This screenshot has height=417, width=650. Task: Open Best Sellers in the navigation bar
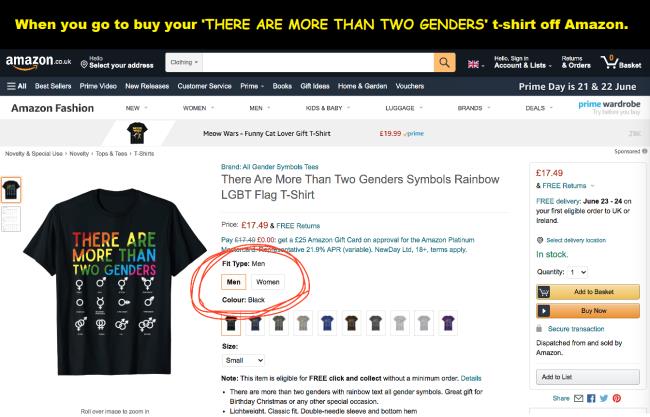point(53,86)
